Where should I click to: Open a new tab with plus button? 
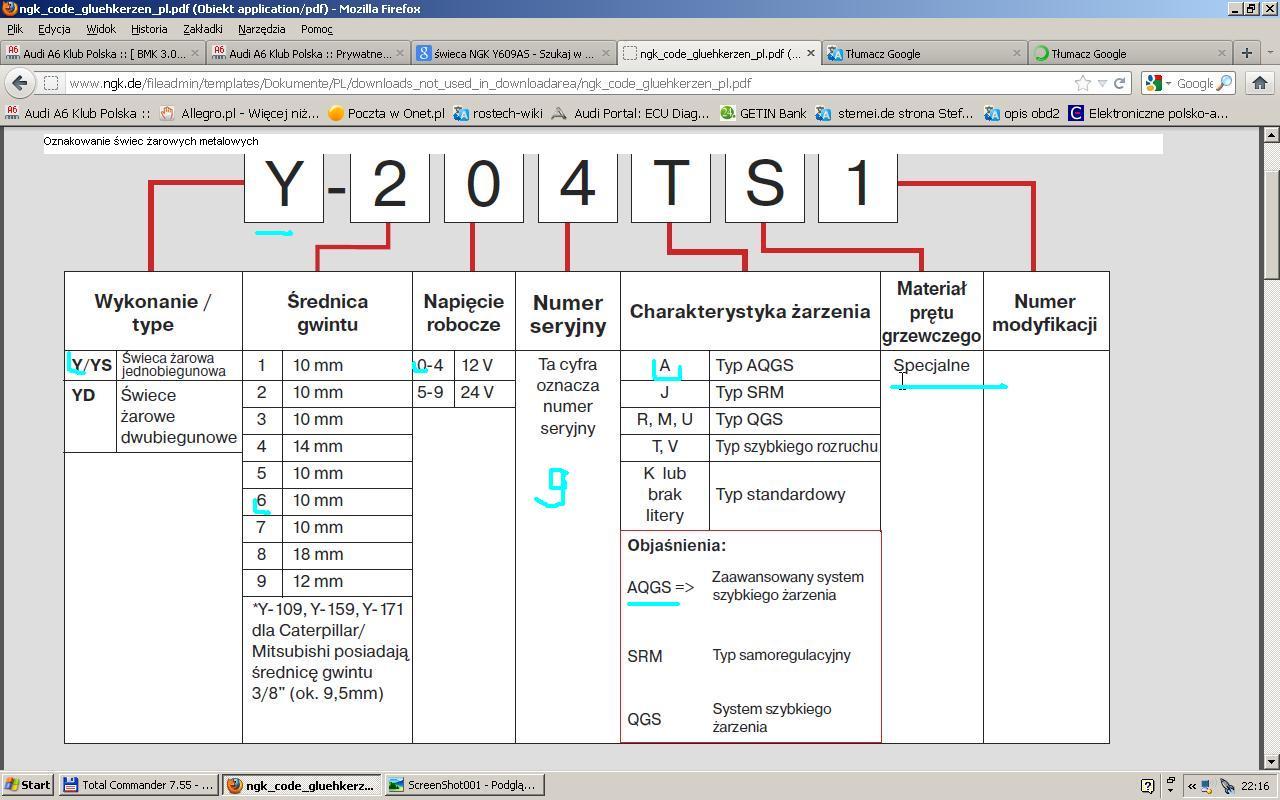[x=1247, y=53]
